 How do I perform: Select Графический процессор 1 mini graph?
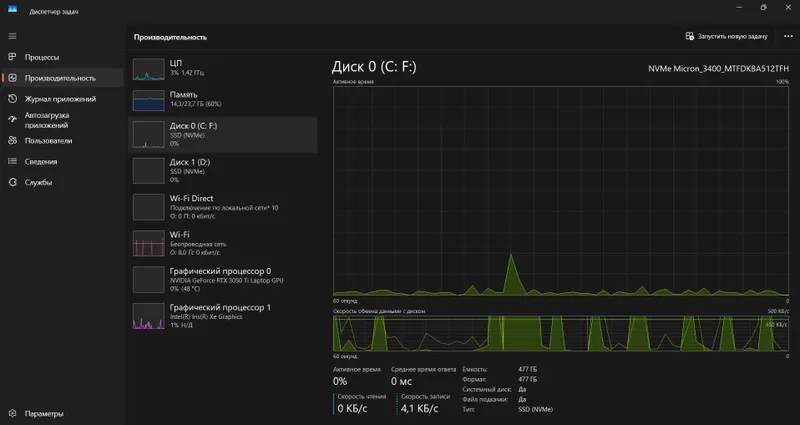point(148,316)
